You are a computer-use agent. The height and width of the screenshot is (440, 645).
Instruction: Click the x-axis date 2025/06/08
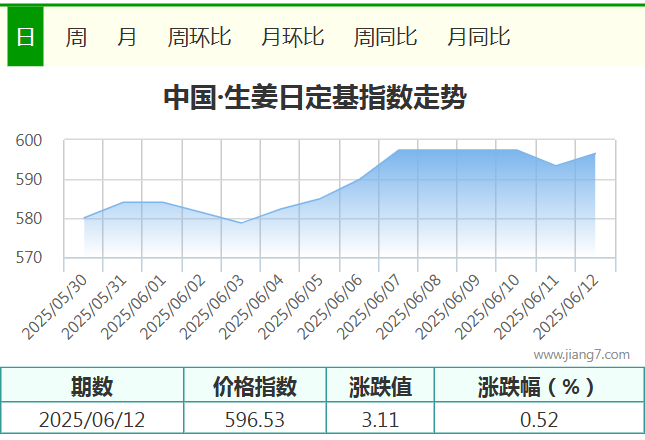(x=408, y=307)
